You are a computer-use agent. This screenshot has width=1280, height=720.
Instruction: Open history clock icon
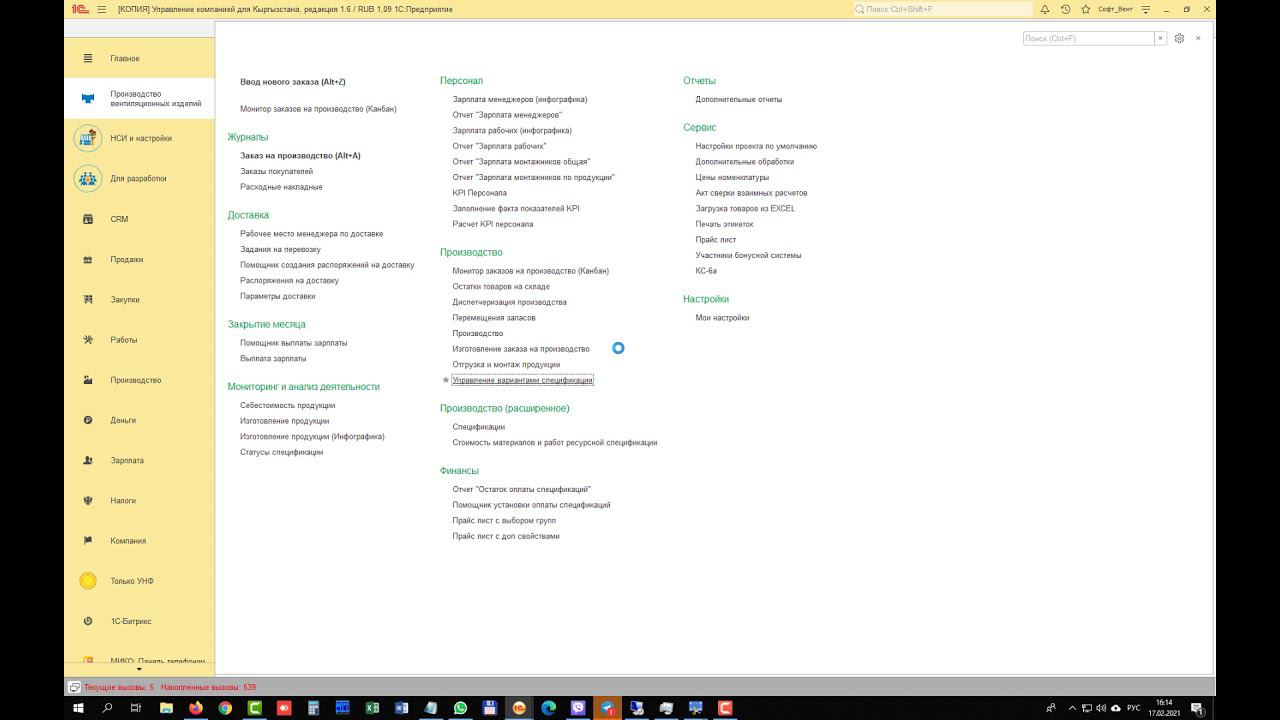click(1065, 9)
